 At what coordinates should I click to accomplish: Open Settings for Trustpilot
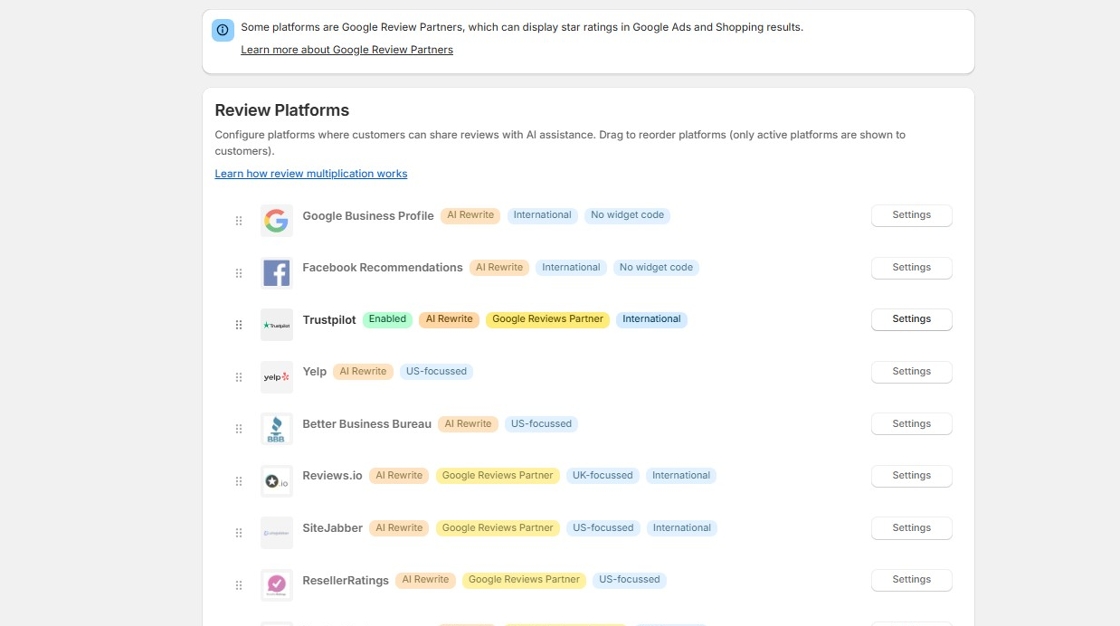click(911, 318)
